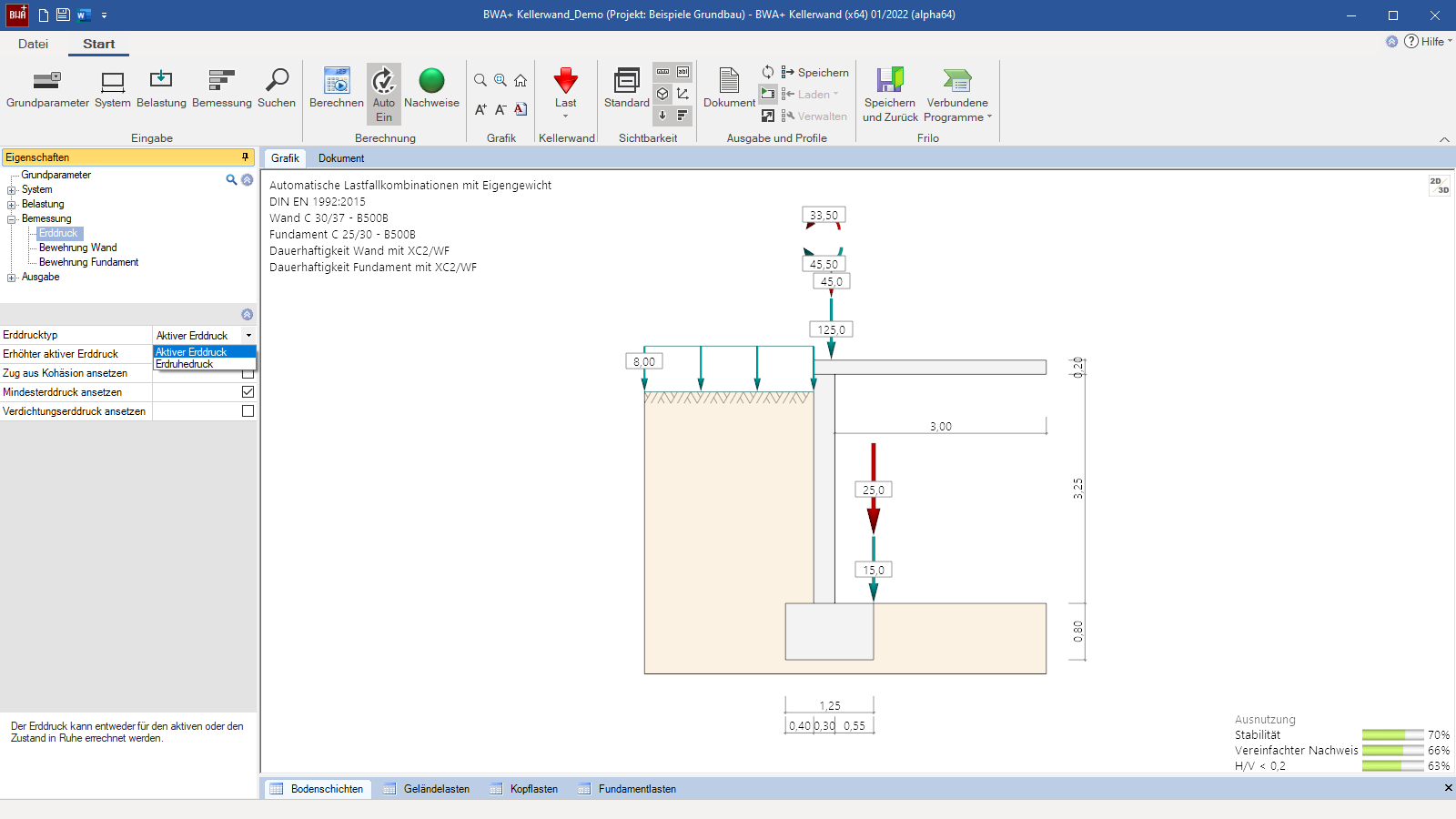Viewport: 1456px width, 819px height.
Task: Increase graphic font size A+
Action: coord(480,109)
